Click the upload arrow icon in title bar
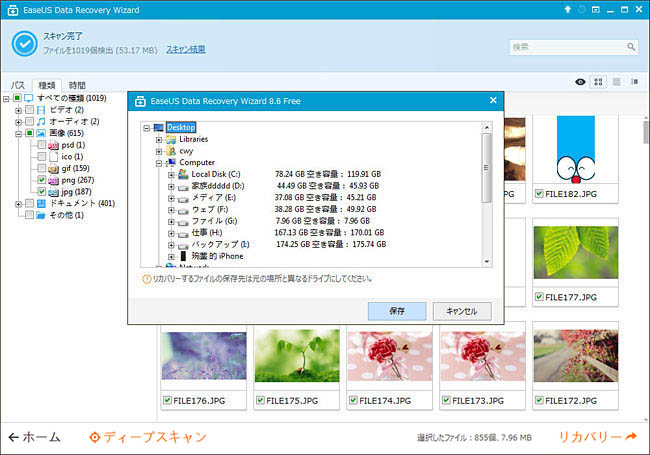Screen dimensions: 650x455 coord(568,9)
